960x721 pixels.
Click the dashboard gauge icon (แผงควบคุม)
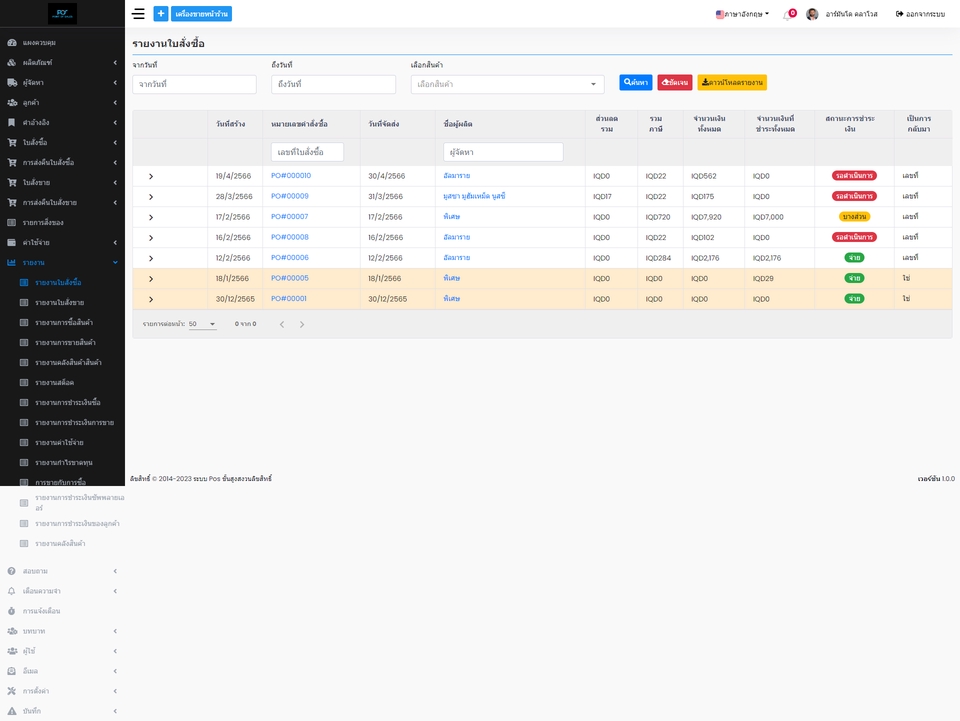[x=12, y=43]
